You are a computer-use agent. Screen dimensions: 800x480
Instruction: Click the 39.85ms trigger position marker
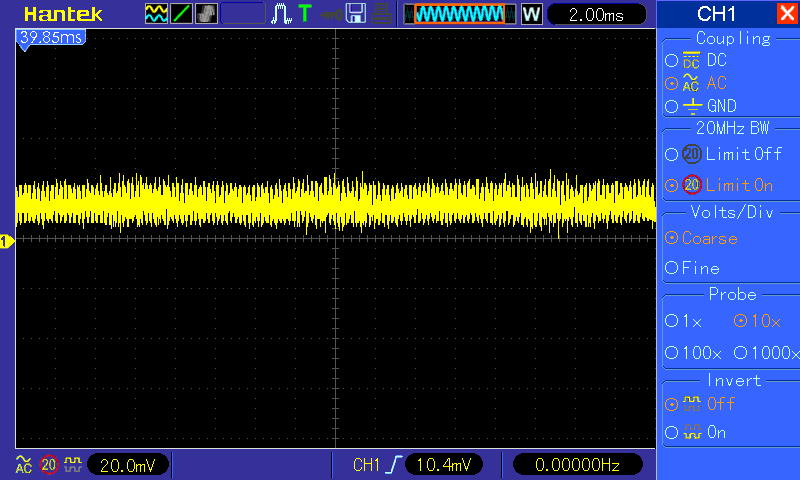click(51, 39)
